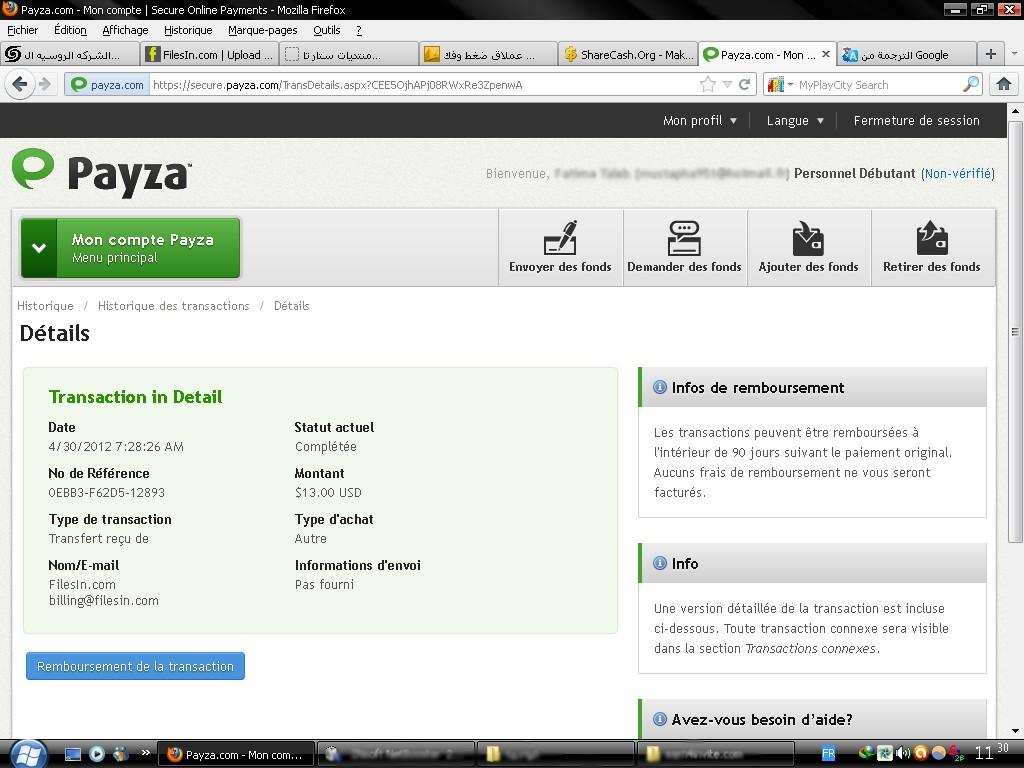The height and width of the screenshot is (768, 1024).
Task: Open the Édition menu
Action: [x=70, y=30]
